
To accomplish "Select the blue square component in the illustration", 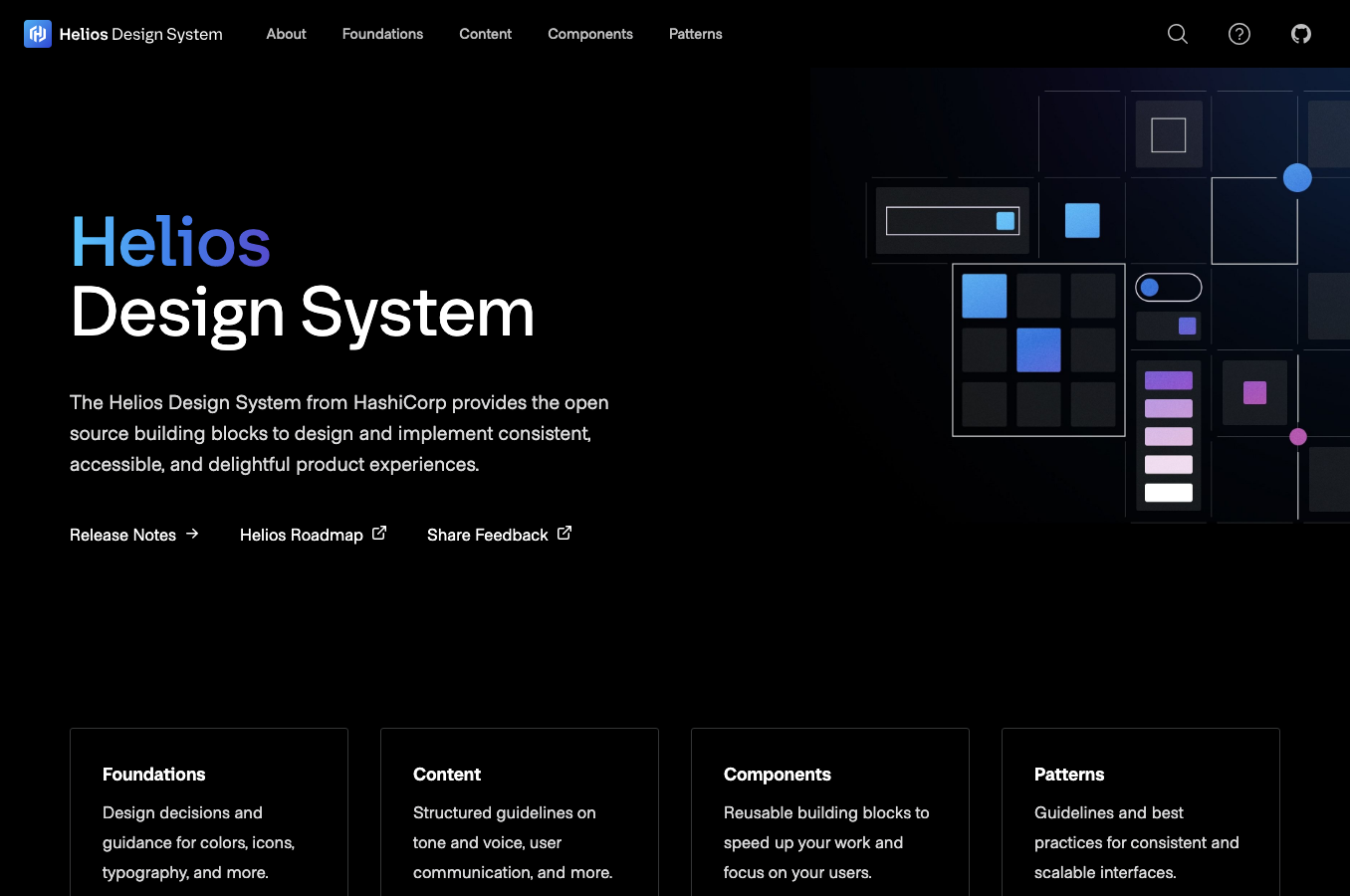I will (1082, 220).
